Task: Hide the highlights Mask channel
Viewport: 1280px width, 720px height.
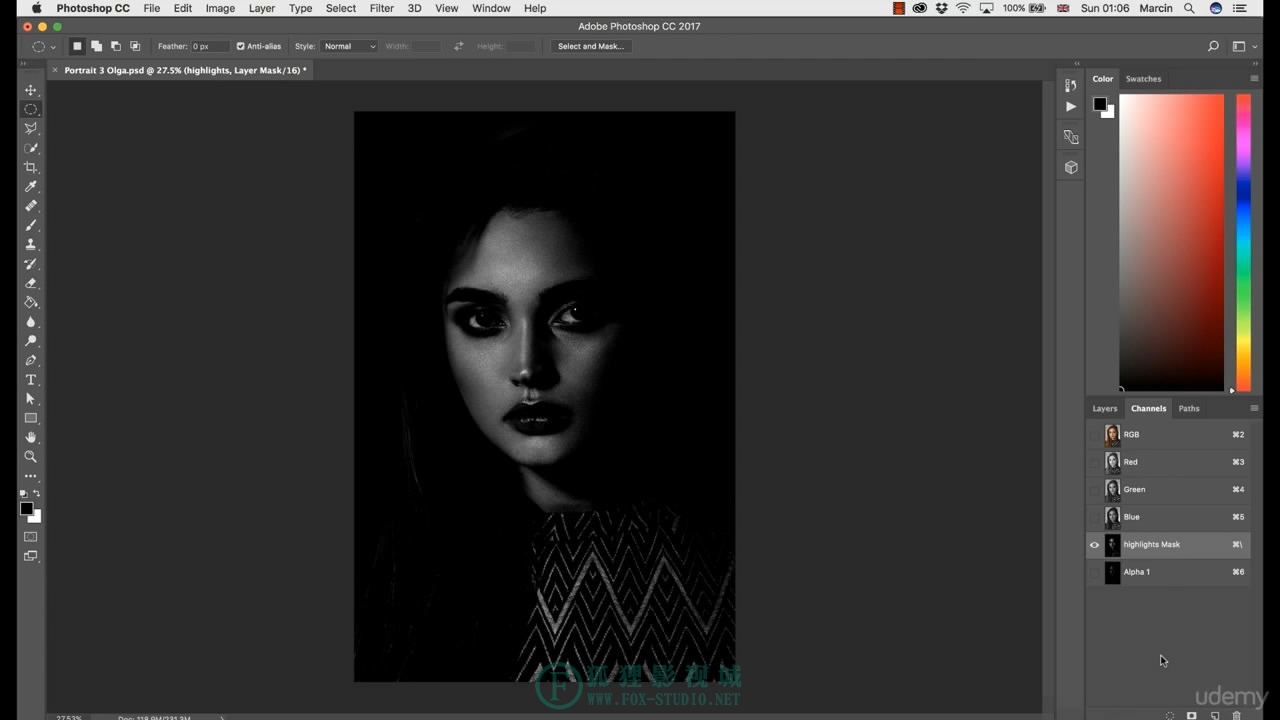Action: pyautogui.click(x=1094, y=545)
